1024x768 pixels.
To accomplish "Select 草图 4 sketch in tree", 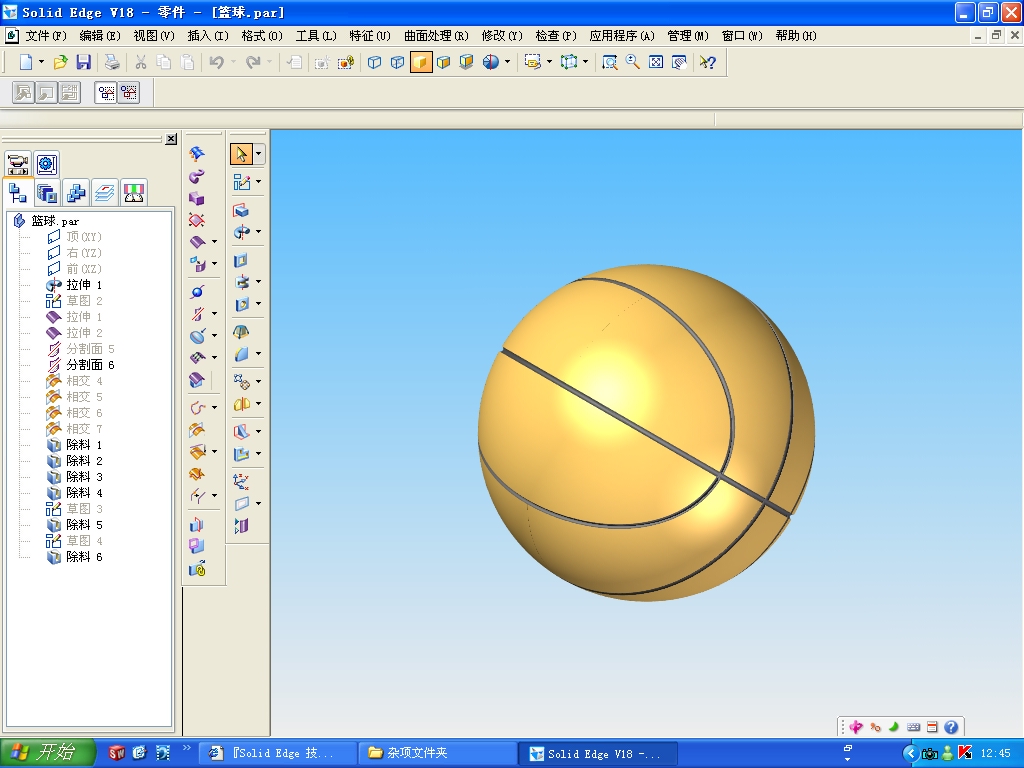I will [x=84, y=541].
